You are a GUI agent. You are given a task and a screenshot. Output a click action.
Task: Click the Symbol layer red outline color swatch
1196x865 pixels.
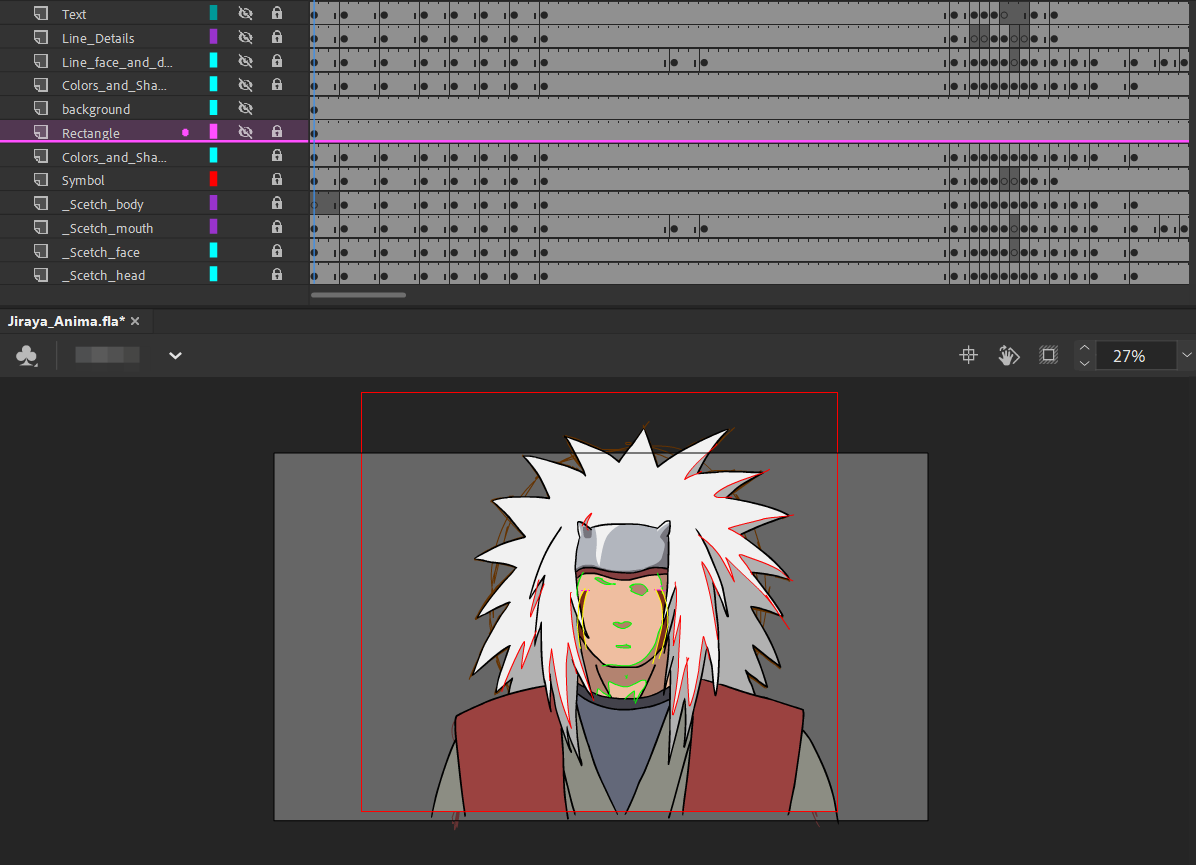coord(214,179)
